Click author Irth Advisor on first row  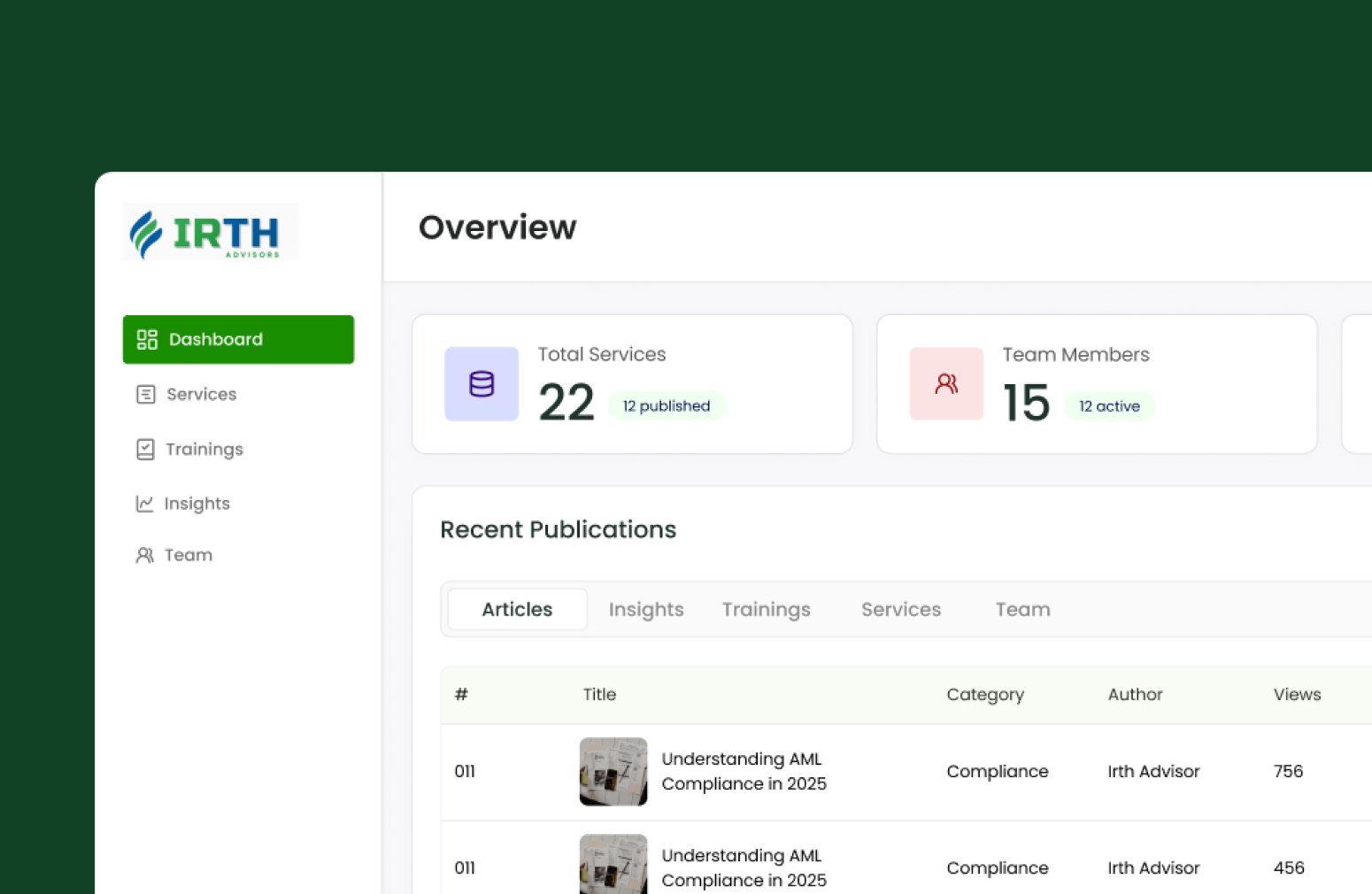[x=1153, y=771]
